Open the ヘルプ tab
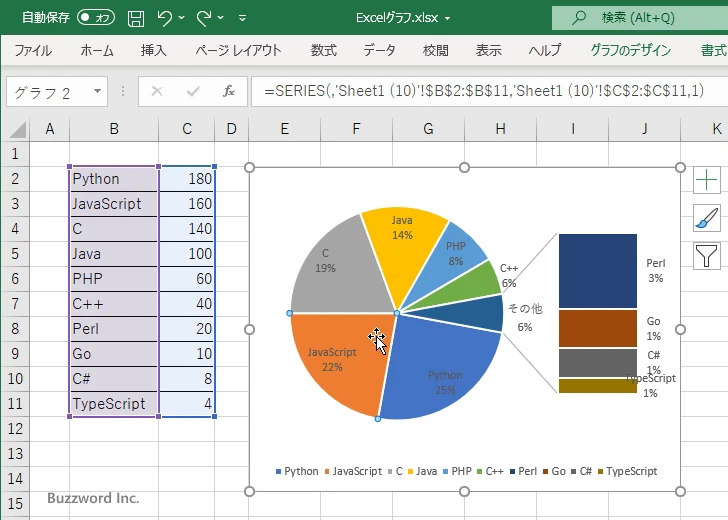This screenshot has width=728, height=520. [545, 50]
